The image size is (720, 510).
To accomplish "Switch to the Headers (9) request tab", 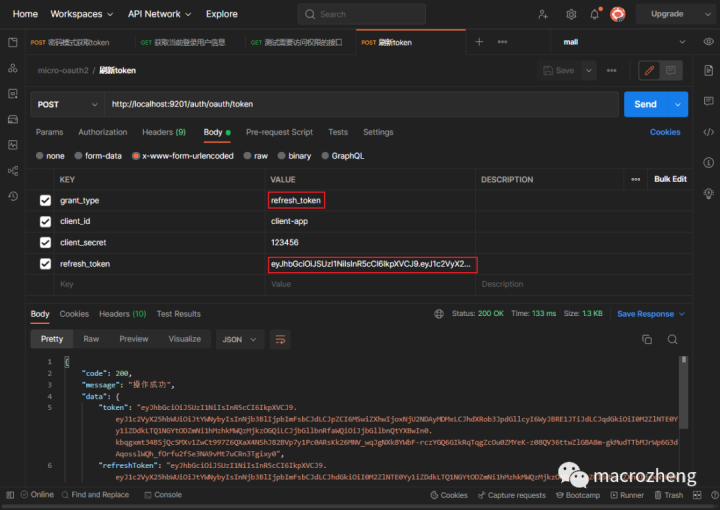I will [x=164, y=132].
